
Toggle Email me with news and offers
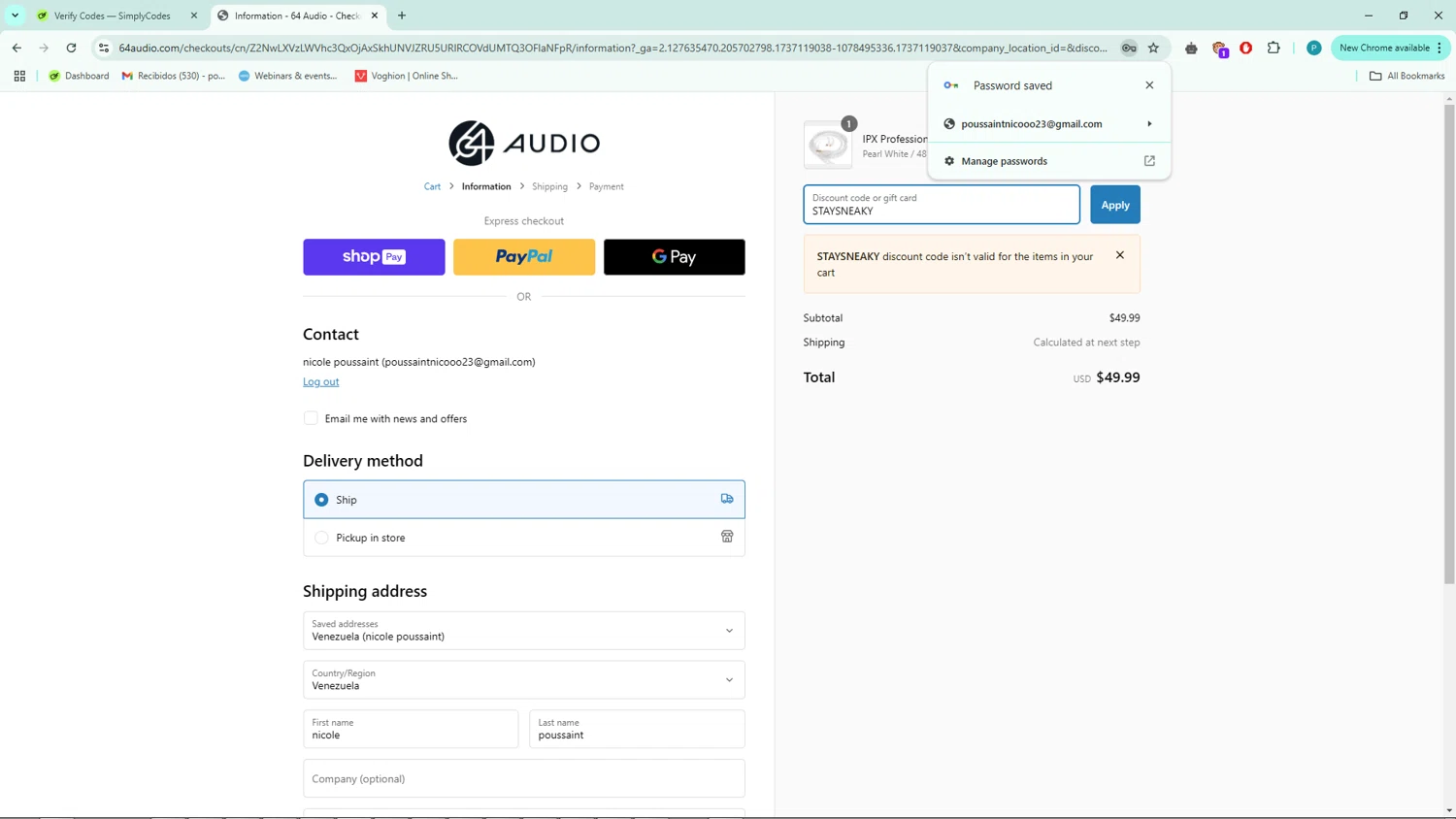click(311, 418)
